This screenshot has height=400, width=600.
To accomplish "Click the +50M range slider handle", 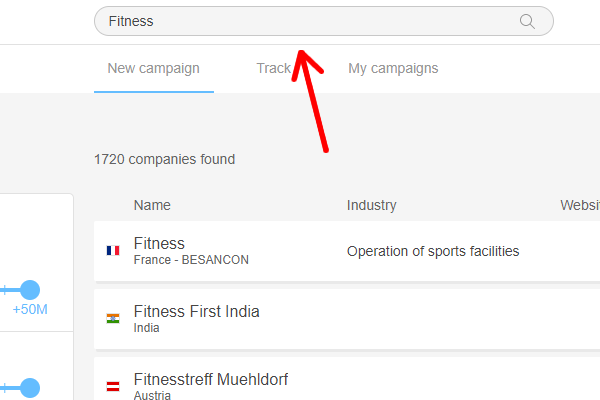I will [30, 290].
